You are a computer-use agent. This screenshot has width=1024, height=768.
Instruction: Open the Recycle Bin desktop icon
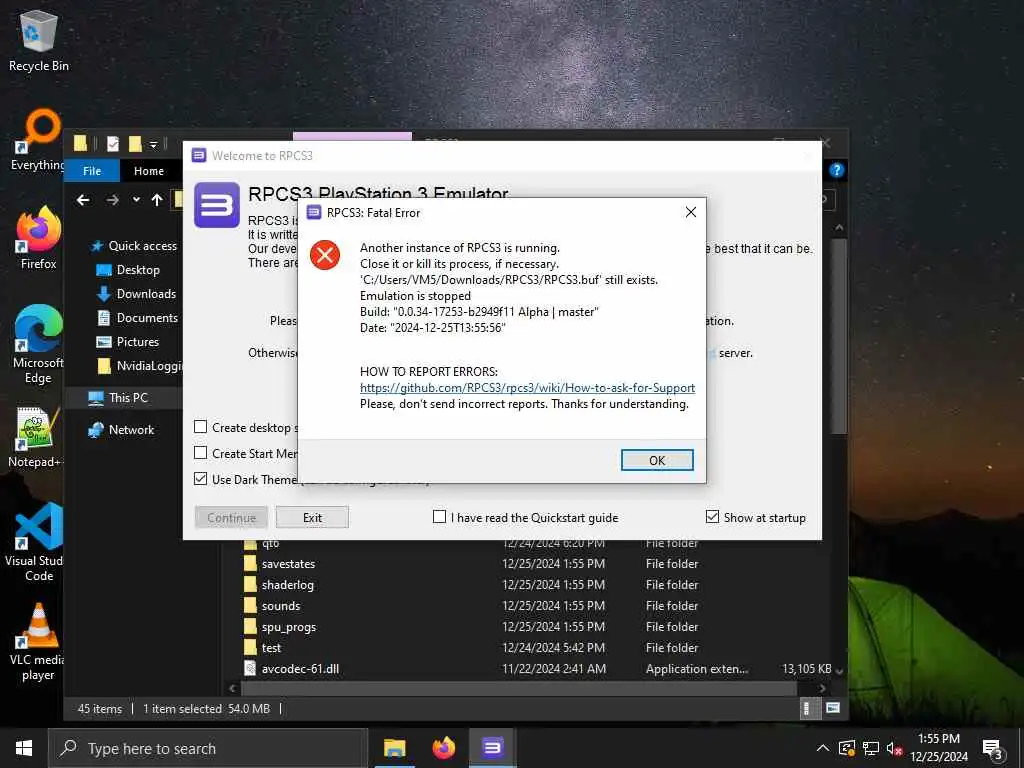pos(39,42)
